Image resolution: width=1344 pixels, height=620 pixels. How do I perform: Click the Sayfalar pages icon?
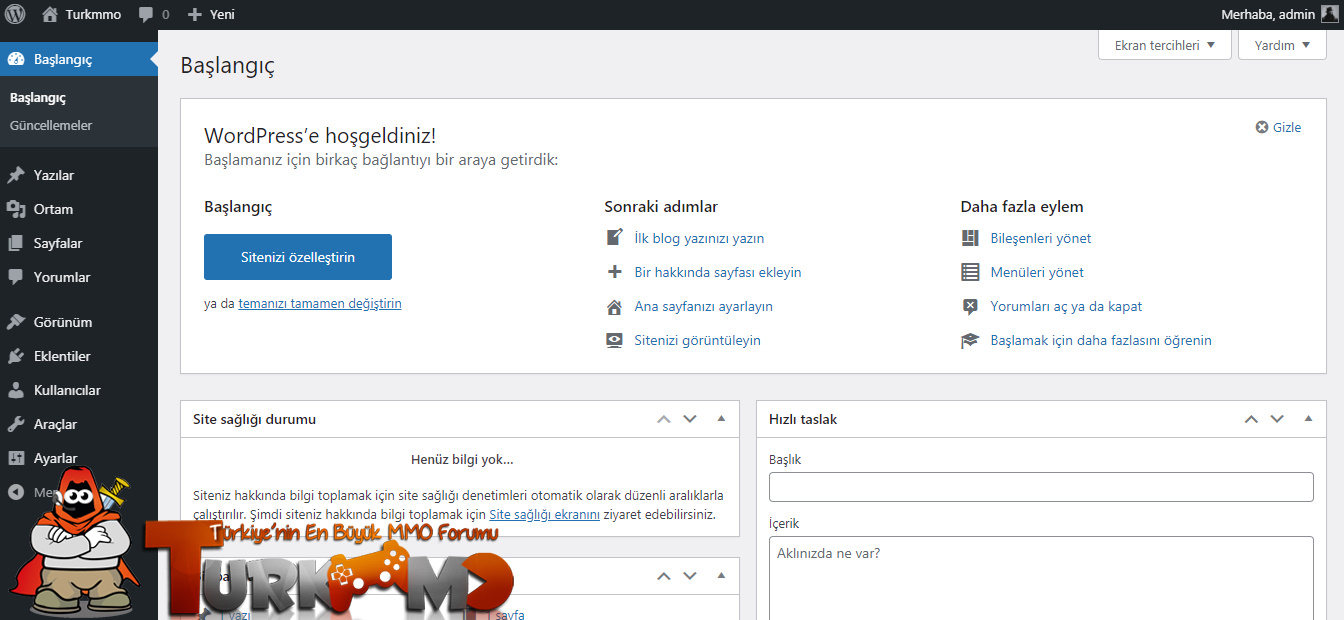point(16,243)
